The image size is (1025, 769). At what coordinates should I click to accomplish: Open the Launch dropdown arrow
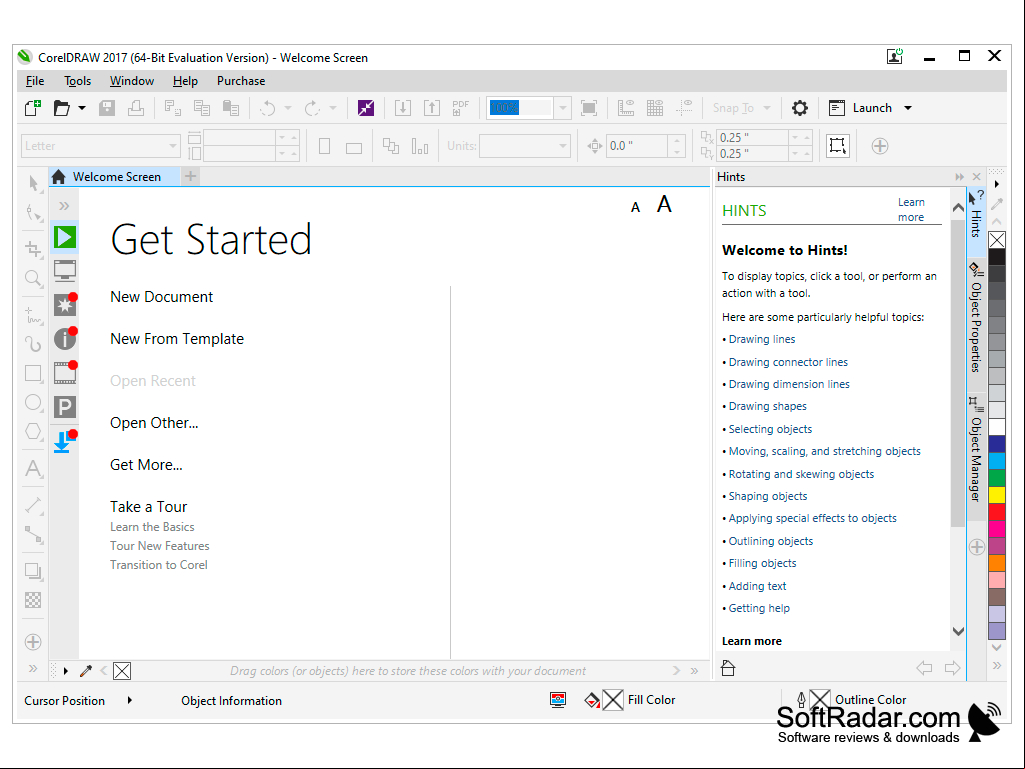pyautogui.click(x=908, y=108)
